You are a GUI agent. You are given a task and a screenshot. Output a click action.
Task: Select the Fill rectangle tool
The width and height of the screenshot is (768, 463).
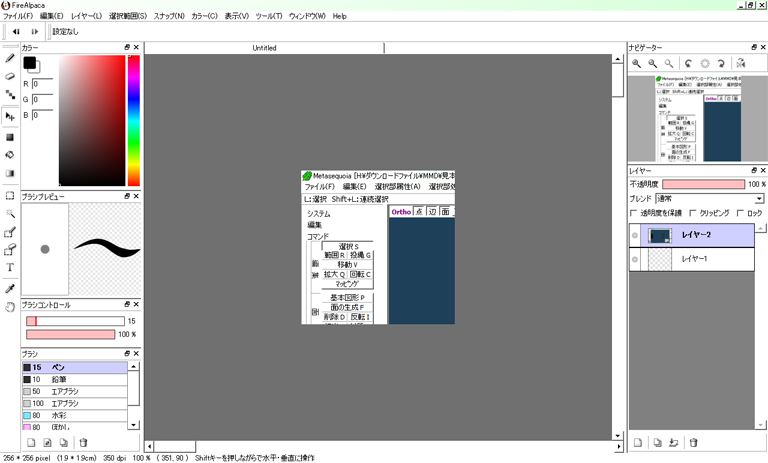coord(10,137)
